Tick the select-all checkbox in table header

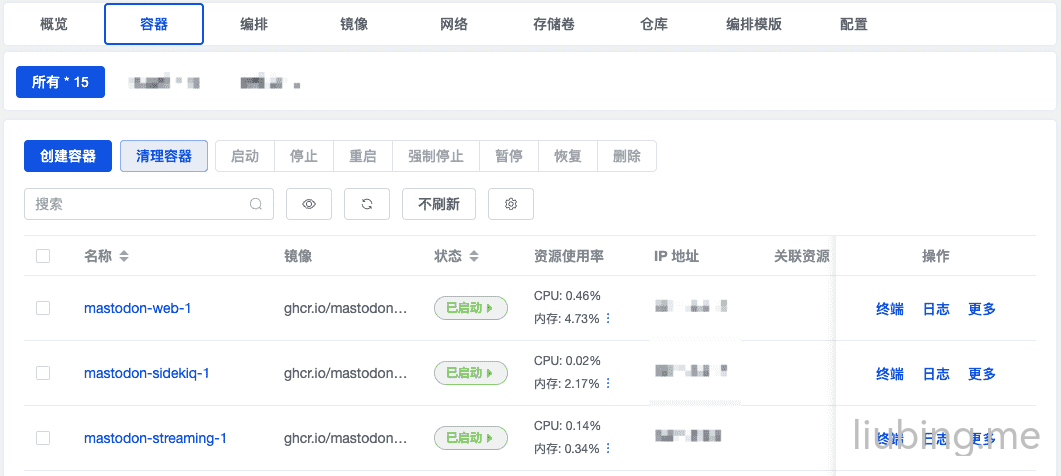click(43, 256)
